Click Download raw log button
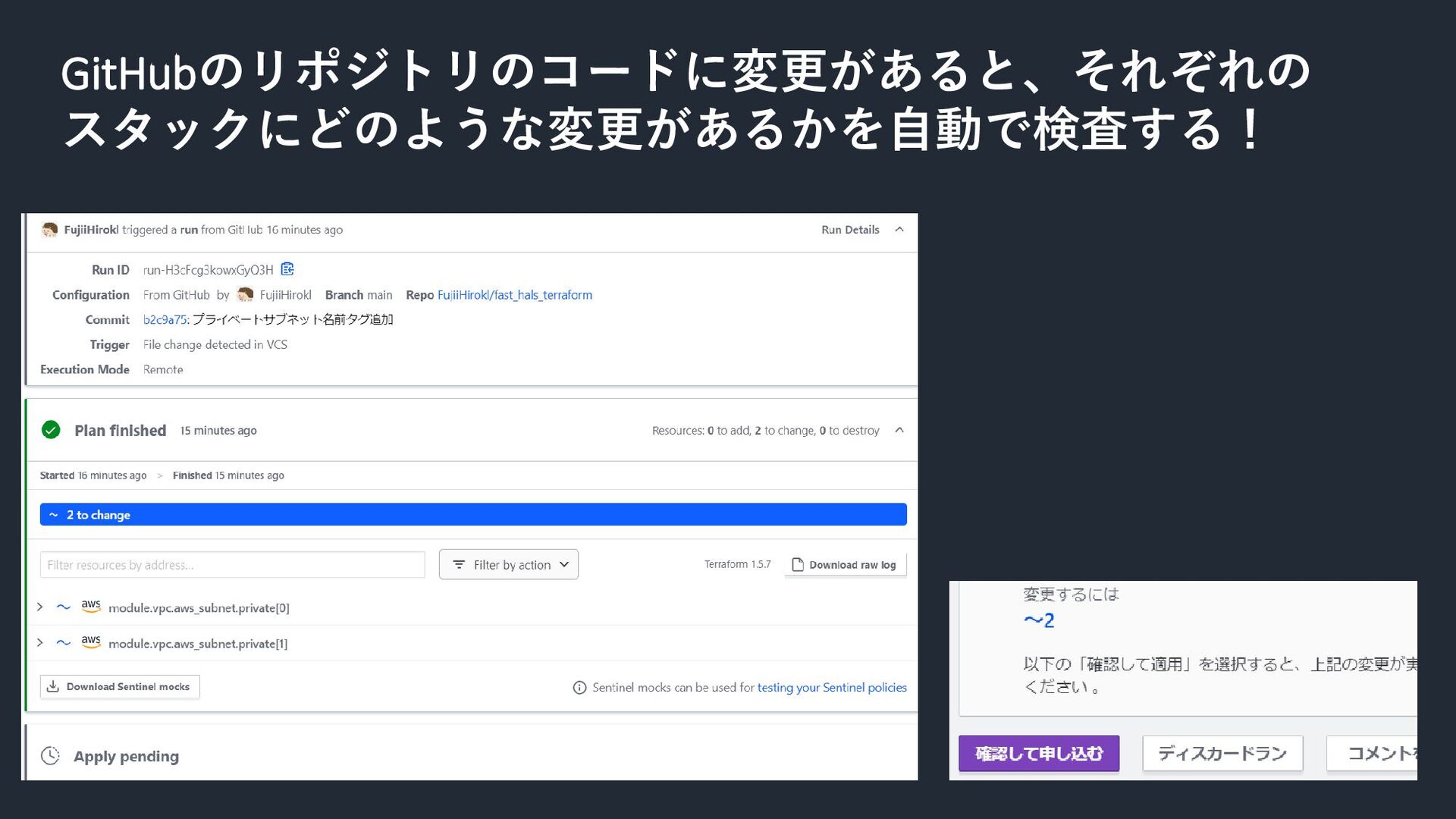The width and height of the screenshot is (1456, 819). tap(845, 565)
